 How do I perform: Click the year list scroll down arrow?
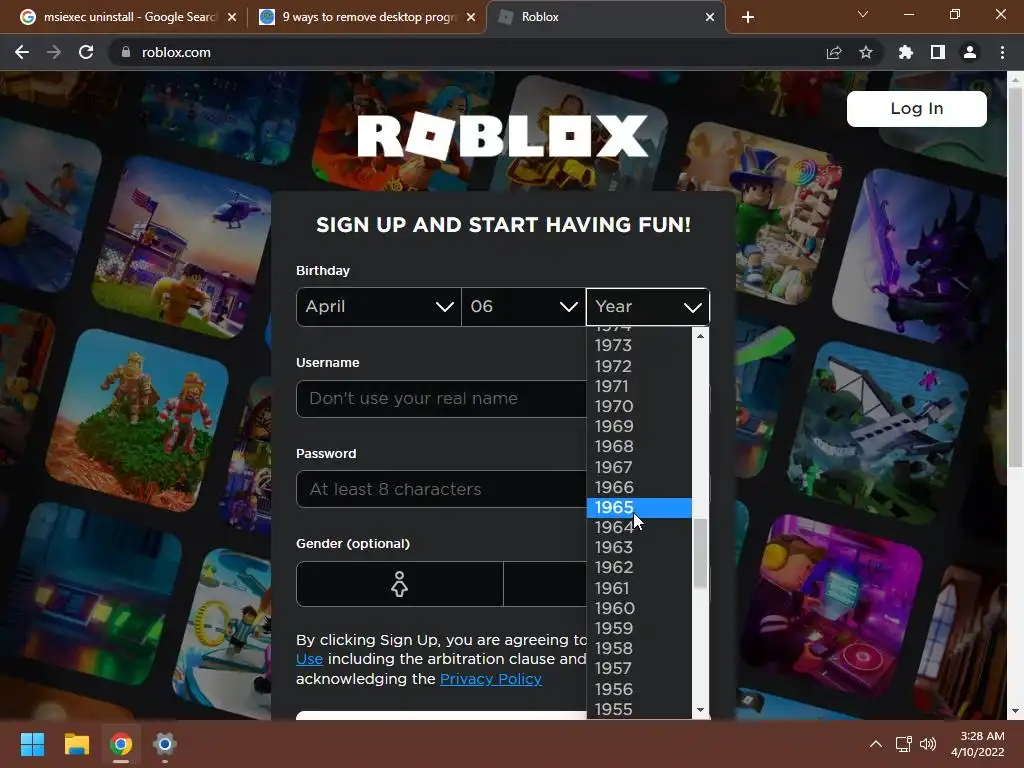pyautogui.click(x=701, y=710)
